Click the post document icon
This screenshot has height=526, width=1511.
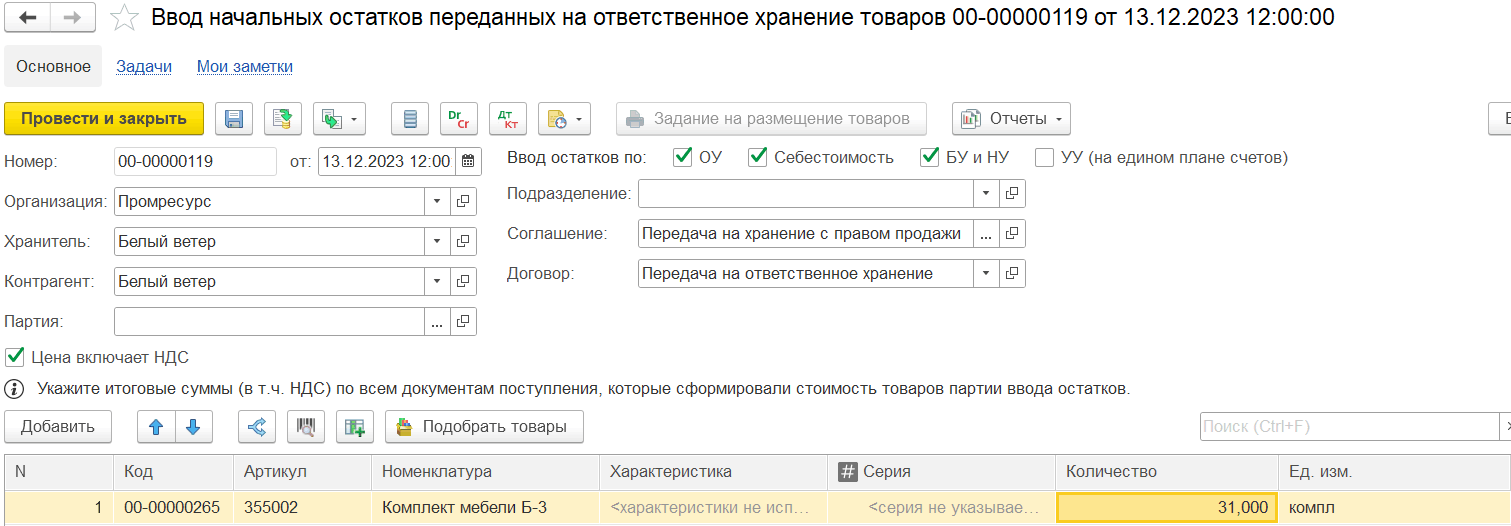283,119
